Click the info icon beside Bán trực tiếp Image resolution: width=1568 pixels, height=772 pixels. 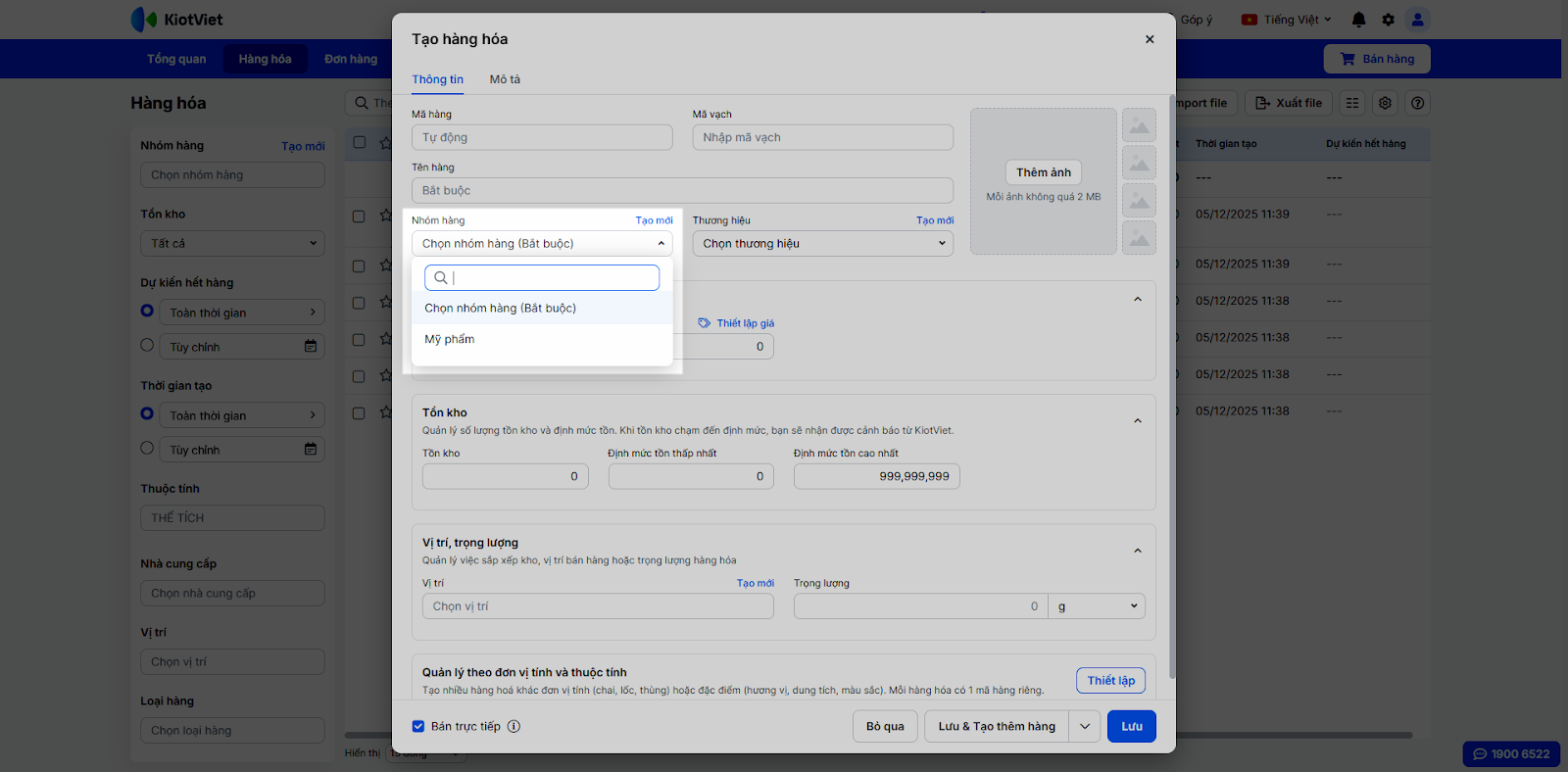514,727
